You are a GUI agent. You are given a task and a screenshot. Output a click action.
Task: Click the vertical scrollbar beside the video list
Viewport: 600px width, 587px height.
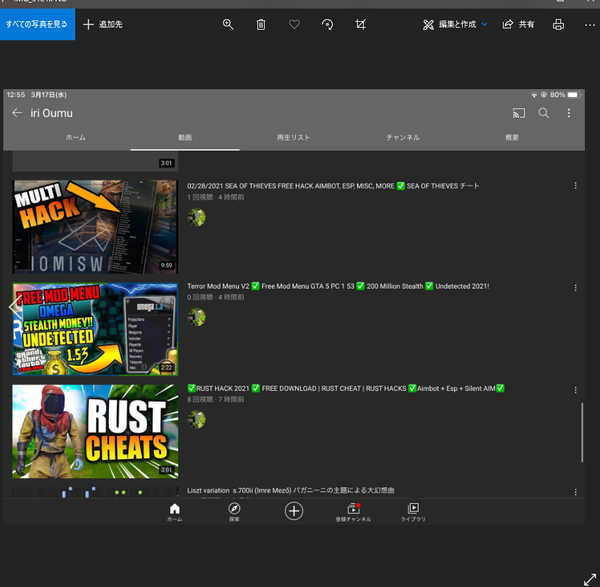click(581, 431)
